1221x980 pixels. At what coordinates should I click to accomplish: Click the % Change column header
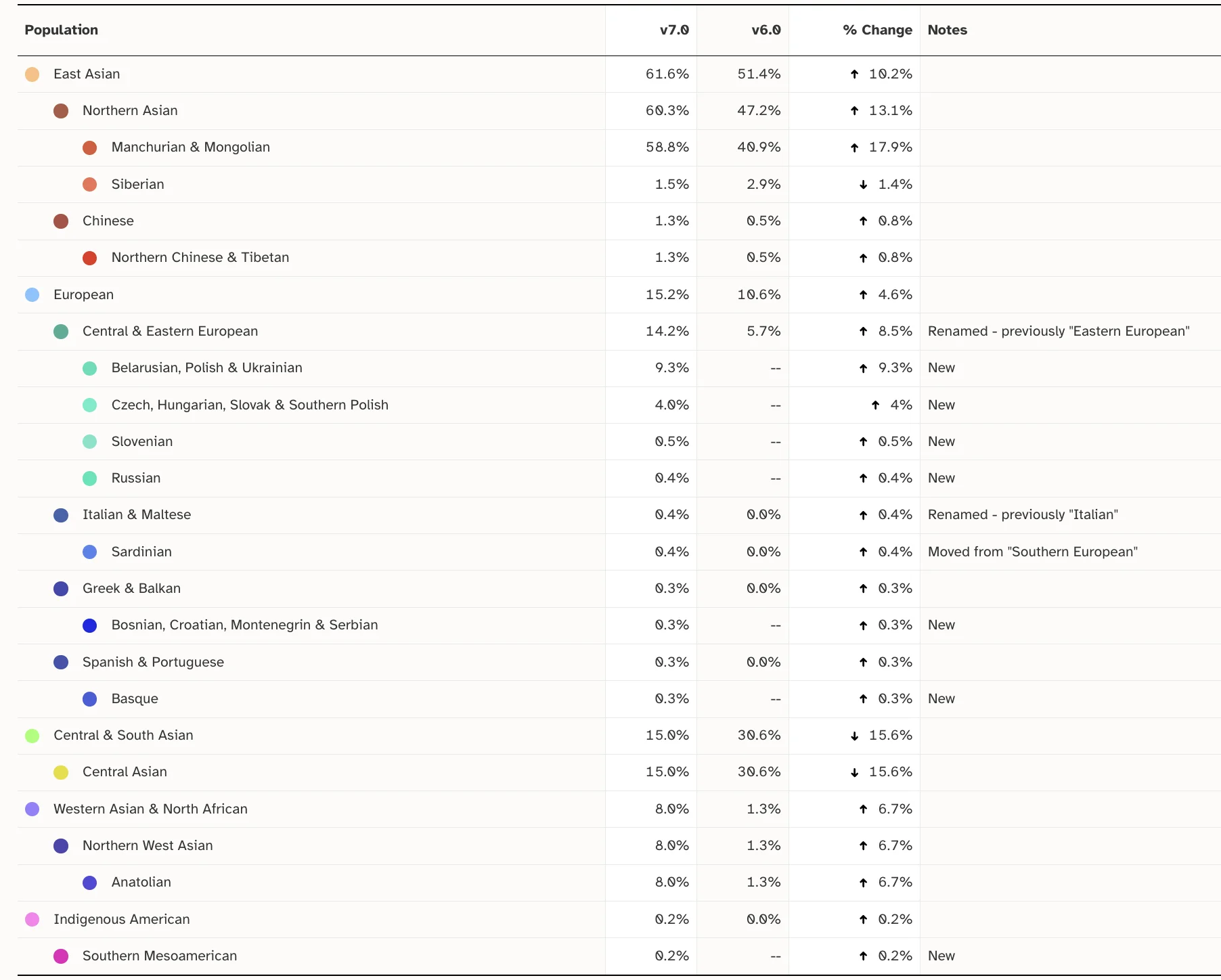(x=877, y=30)
